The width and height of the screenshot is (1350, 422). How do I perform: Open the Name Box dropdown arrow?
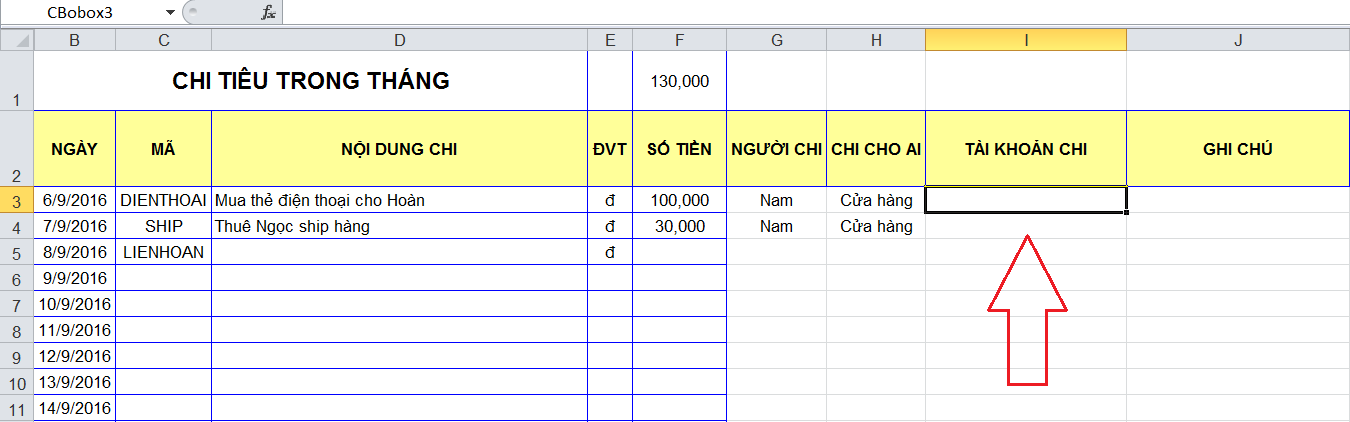[169, 13]
